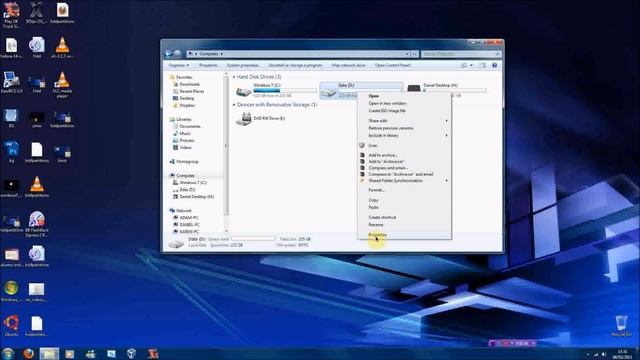Select the DVD RW Drive (E:) icon
The image size is (640, 360).
click(244, 119)
